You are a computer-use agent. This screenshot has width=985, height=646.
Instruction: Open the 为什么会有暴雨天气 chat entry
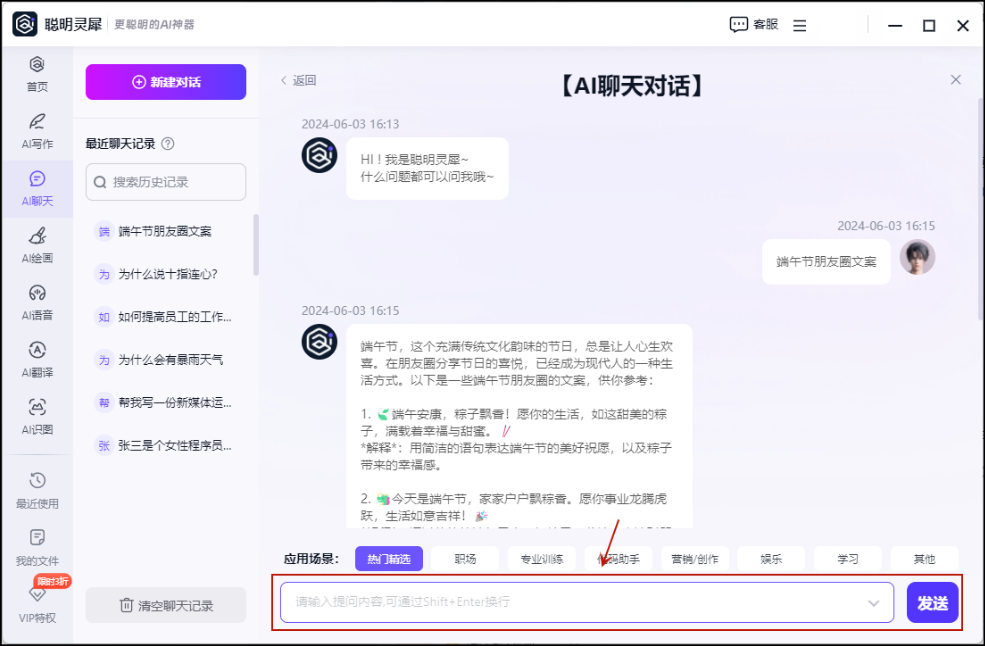(166, 359)
